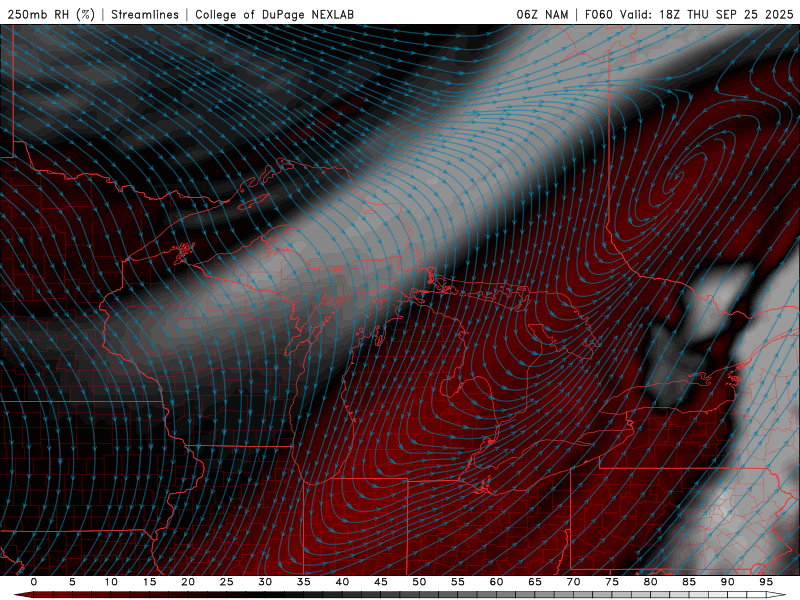The height and width of the screenshot is (600, 800).
Task: Click the "35" value on the color scale
Action: (304, 582)
